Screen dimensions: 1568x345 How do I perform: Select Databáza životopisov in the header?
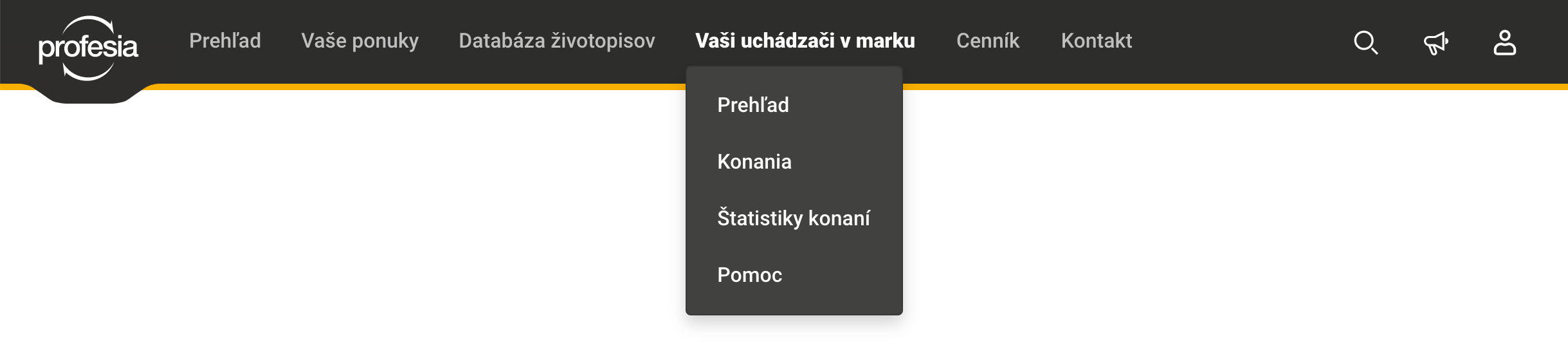click(x=557, y=41)
